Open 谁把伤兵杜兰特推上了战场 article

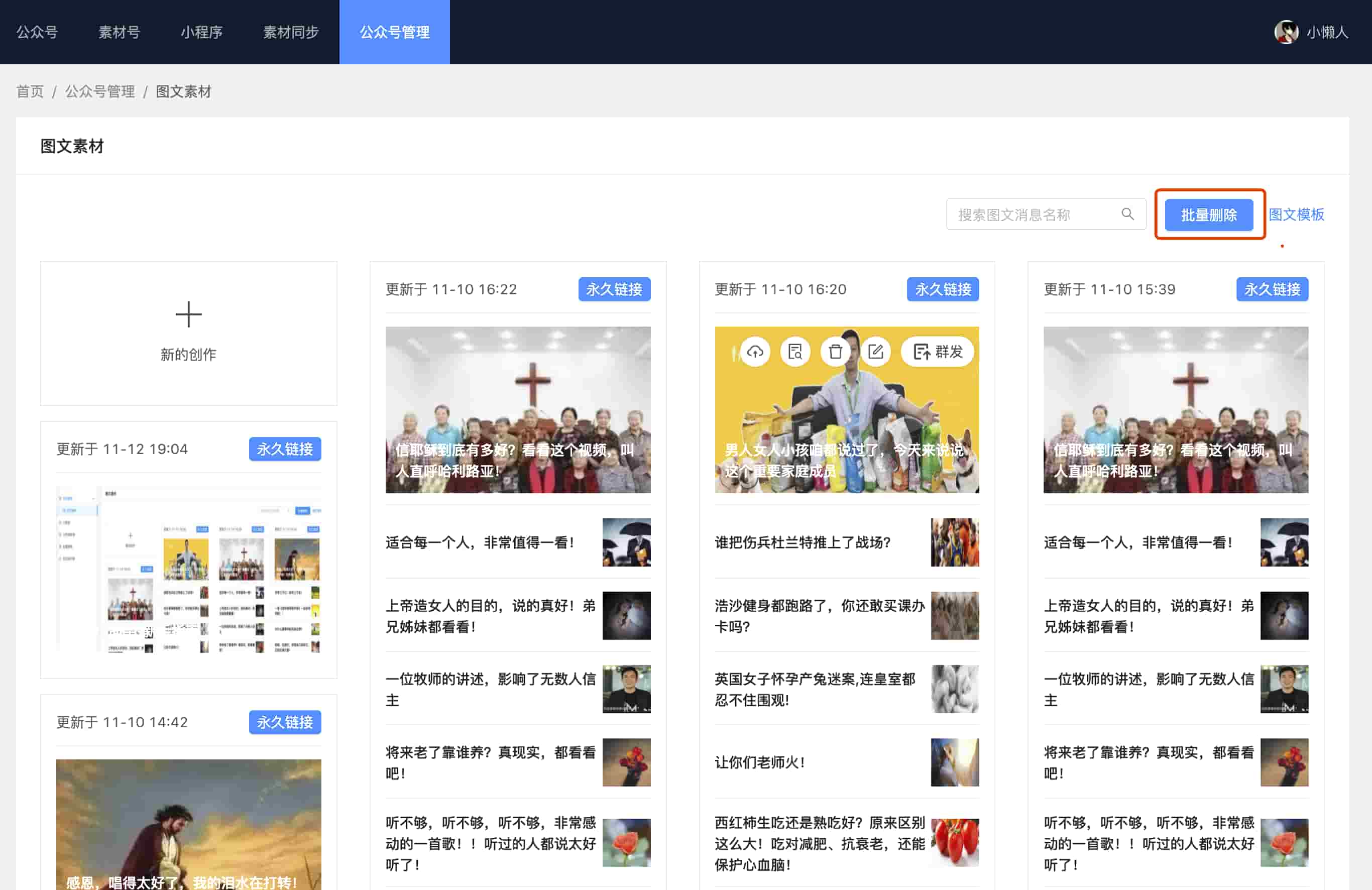[x=803, y=542]
